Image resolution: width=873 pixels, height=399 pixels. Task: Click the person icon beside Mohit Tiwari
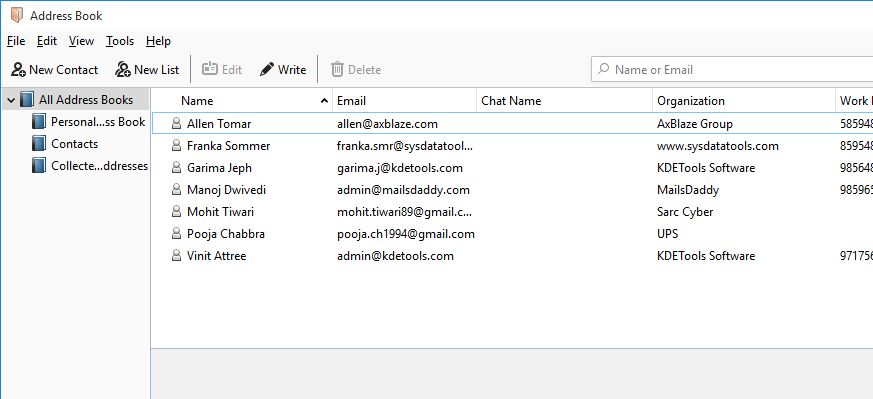pos(176,212)
